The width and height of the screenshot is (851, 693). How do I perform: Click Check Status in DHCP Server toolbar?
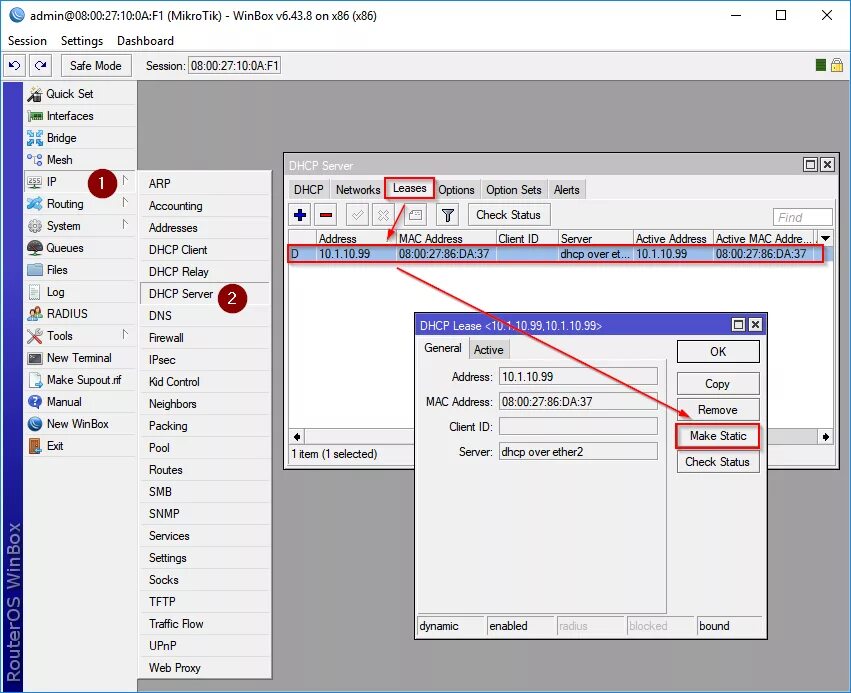(509, 215)
